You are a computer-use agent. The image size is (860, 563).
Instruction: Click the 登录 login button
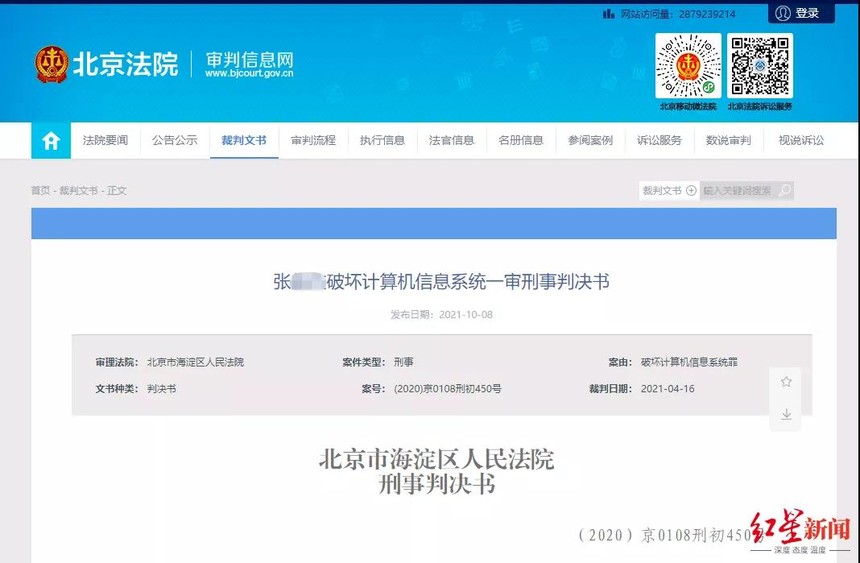click(x=801, y=13)
